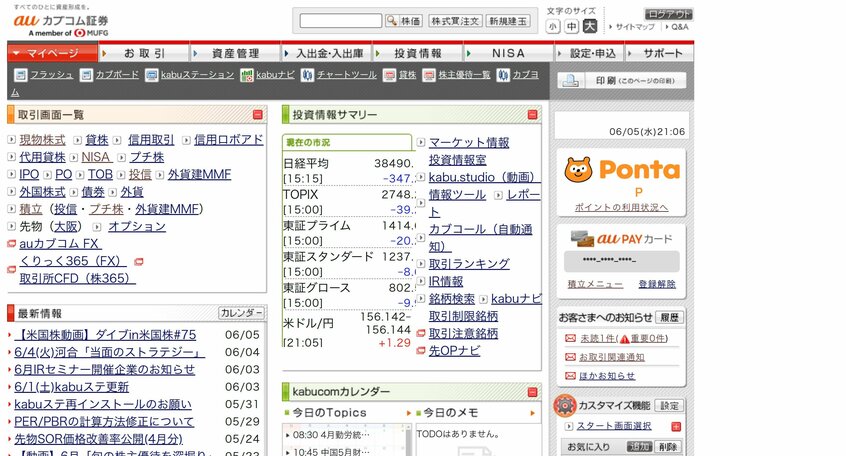Expand the マイページ menu arrow
Image resolution: width=846 pixels, height=456 pixels.
click(x=16, y=53)
